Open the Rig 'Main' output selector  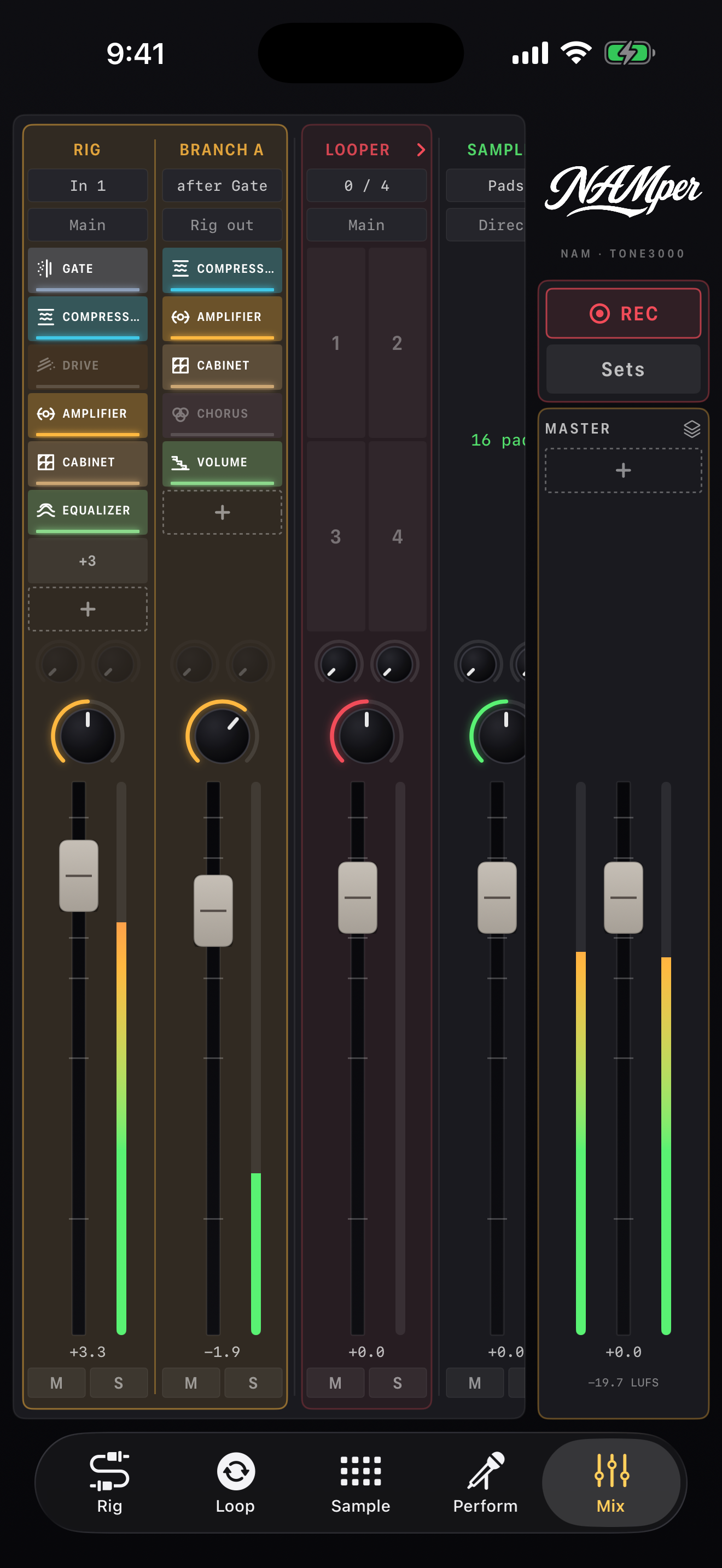[x=88, y=225]
